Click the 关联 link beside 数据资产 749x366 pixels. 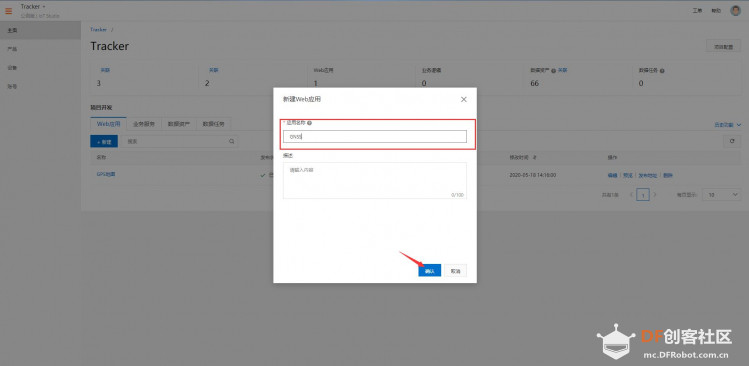(563, 70)
